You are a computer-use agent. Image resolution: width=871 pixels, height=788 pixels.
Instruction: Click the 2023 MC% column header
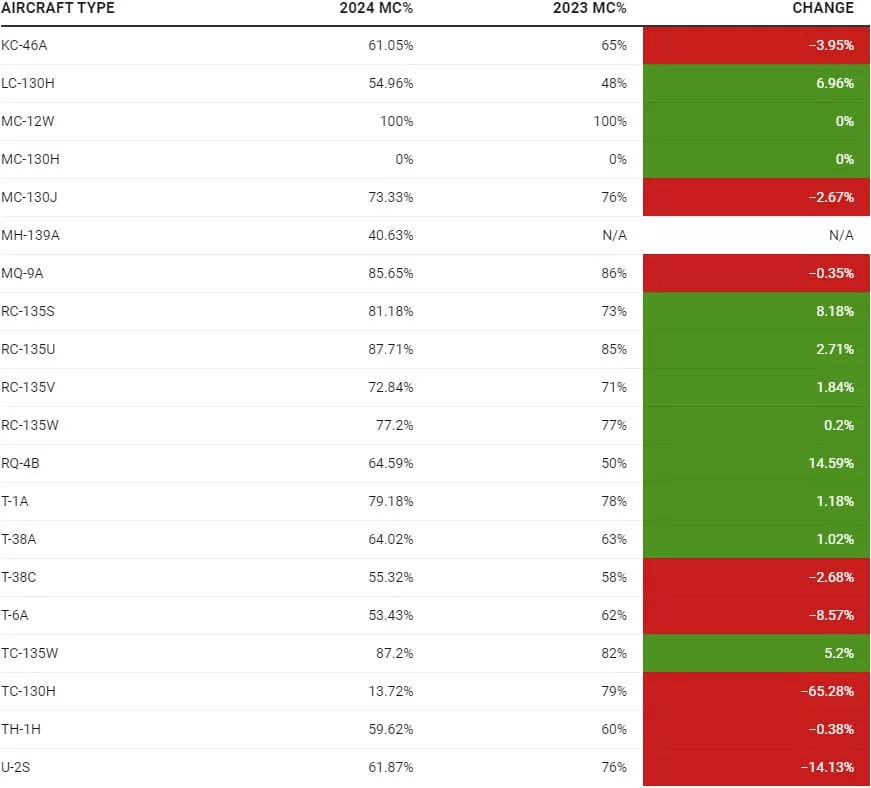pos(590,8)
